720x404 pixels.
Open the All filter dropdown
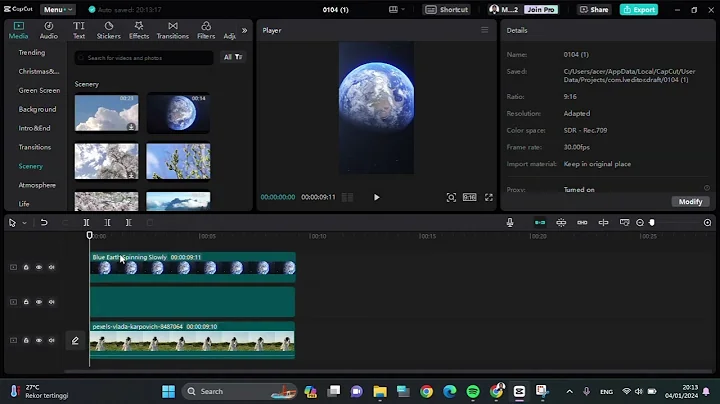click(x=233, y=57)
